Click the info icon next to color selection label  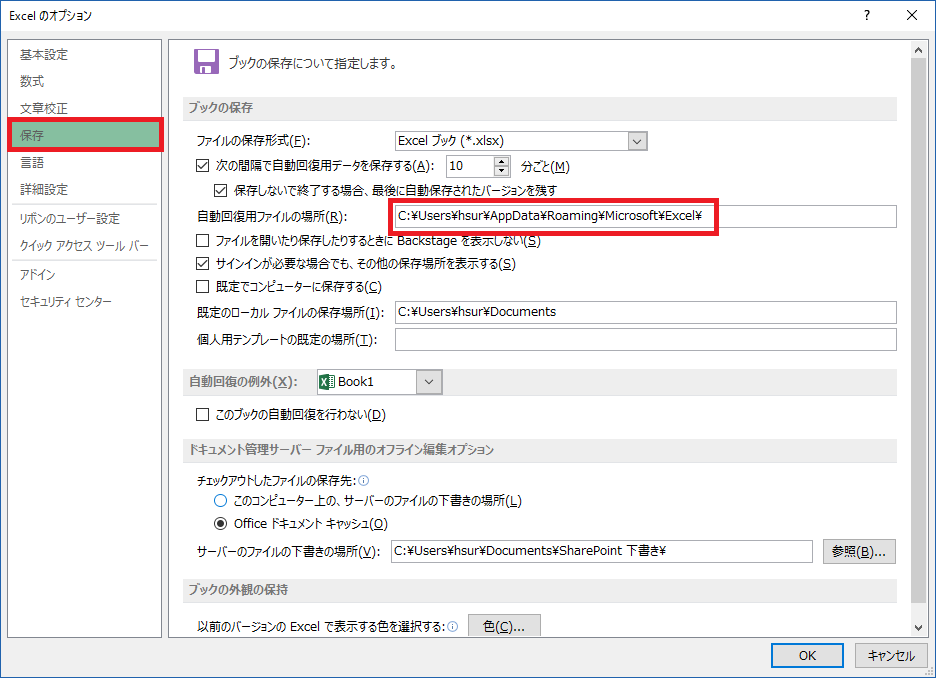[x=453, y=627]
